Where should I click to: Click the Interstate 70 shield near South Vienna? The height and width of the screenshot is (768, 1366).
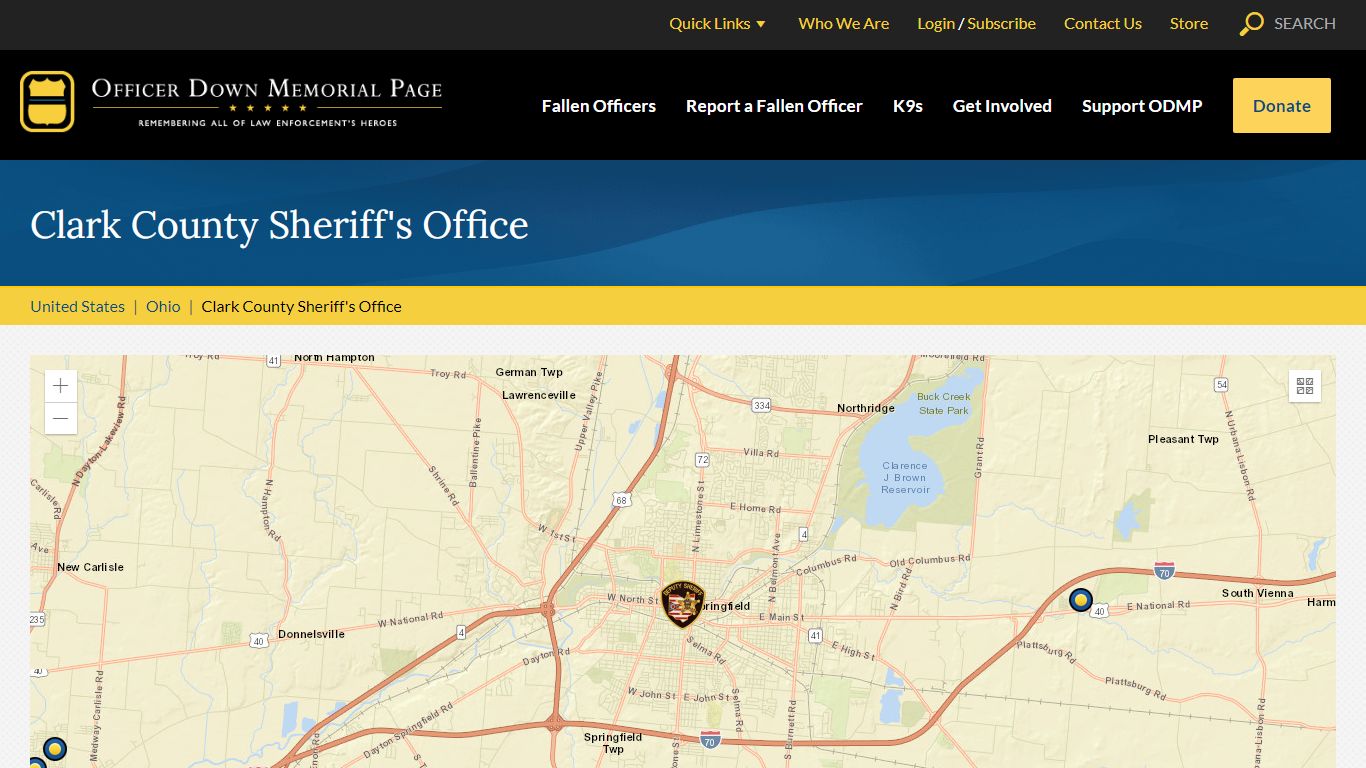(x=1164, y=571)
